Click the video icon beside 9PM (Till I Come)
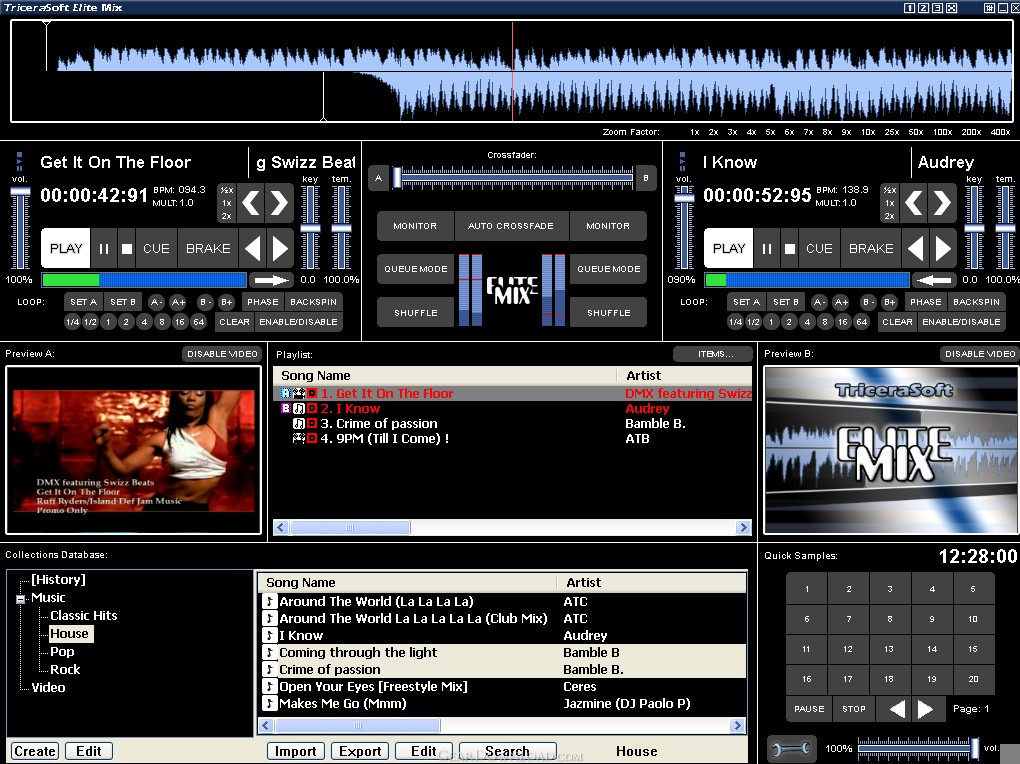Viewport: 1020px width, 764px height. click(299, 439)
